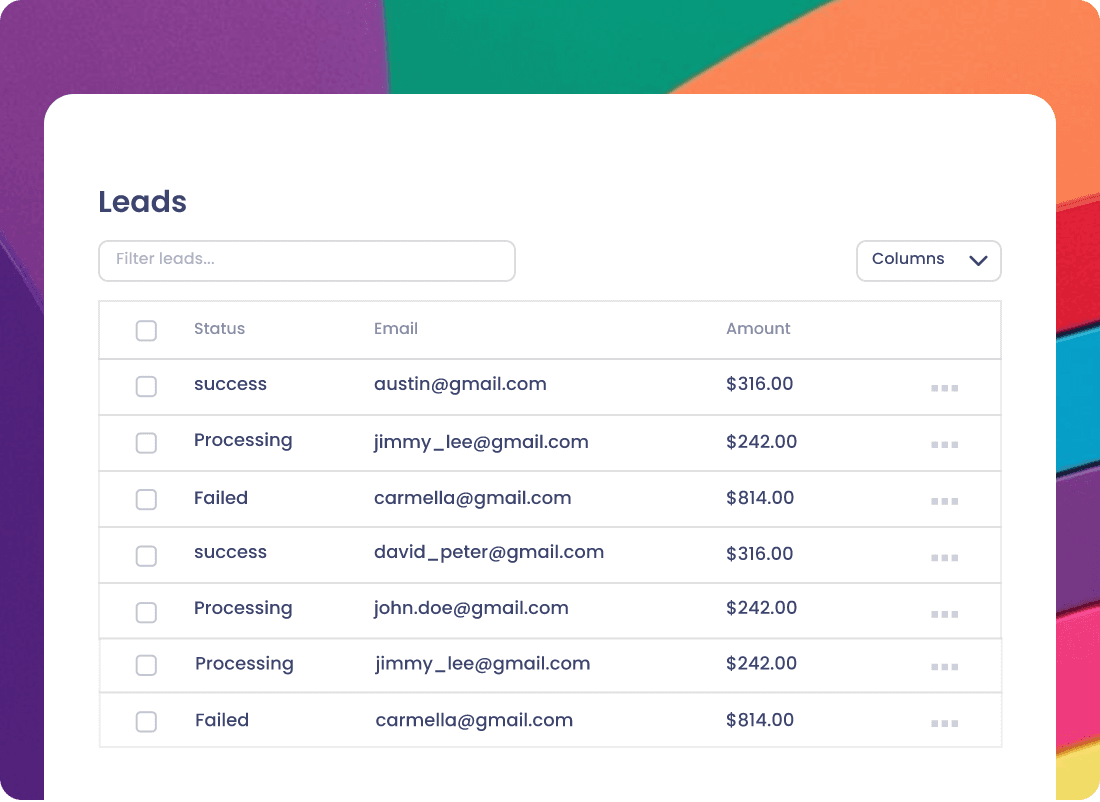Open three-dot menu for second jimmy_lee@gmail.com row

click(944, 667)
